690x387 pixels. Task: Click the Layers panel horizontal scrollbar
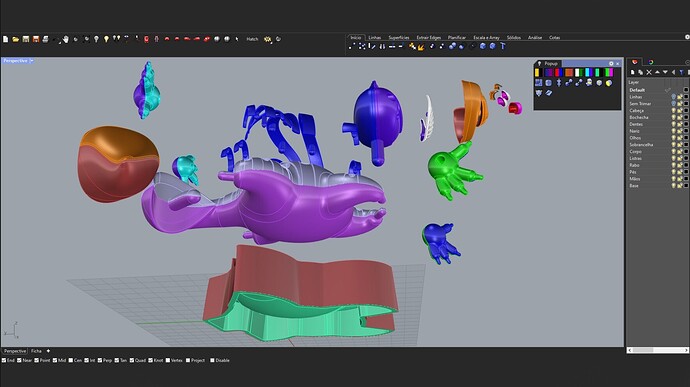tap(657, 350)
